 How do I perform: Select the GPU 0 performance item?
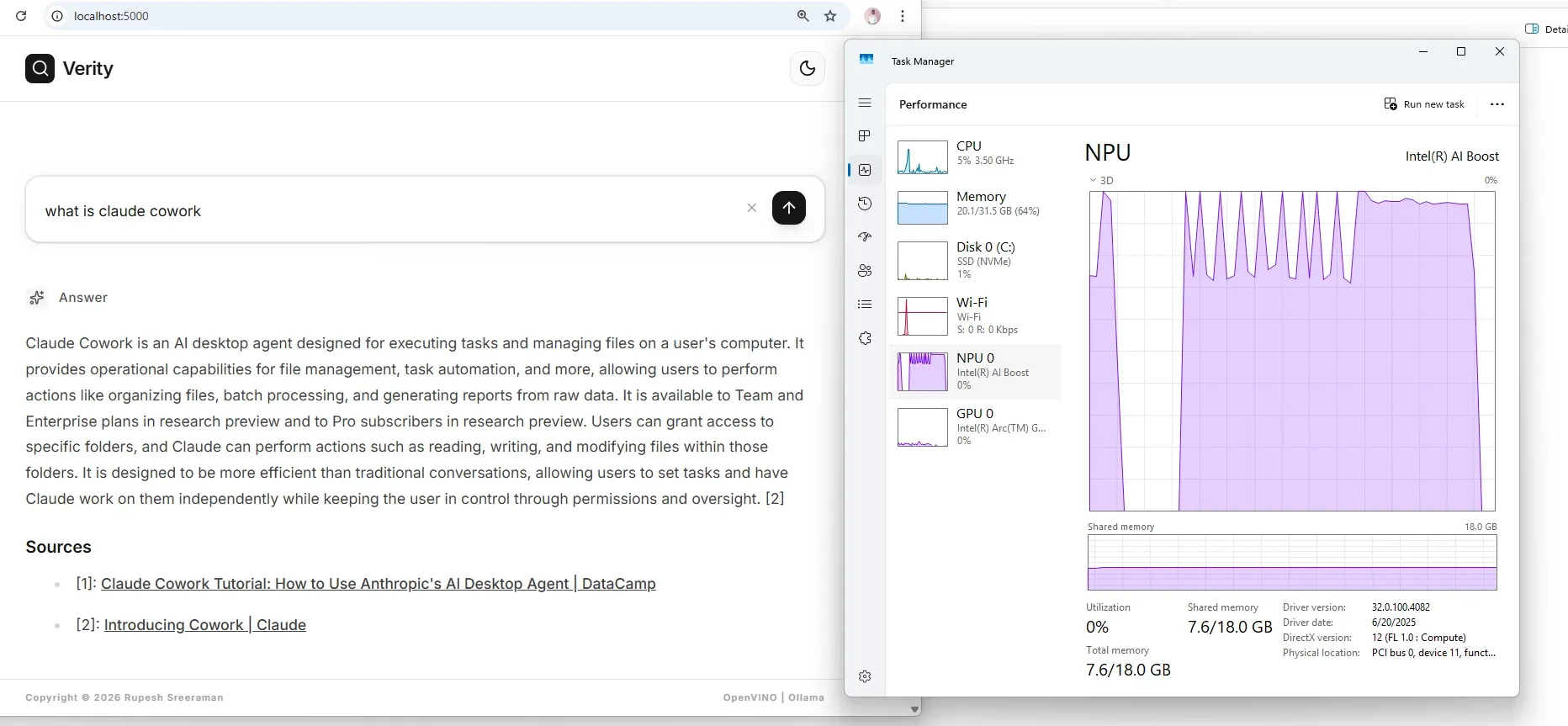tap(975, 427)
